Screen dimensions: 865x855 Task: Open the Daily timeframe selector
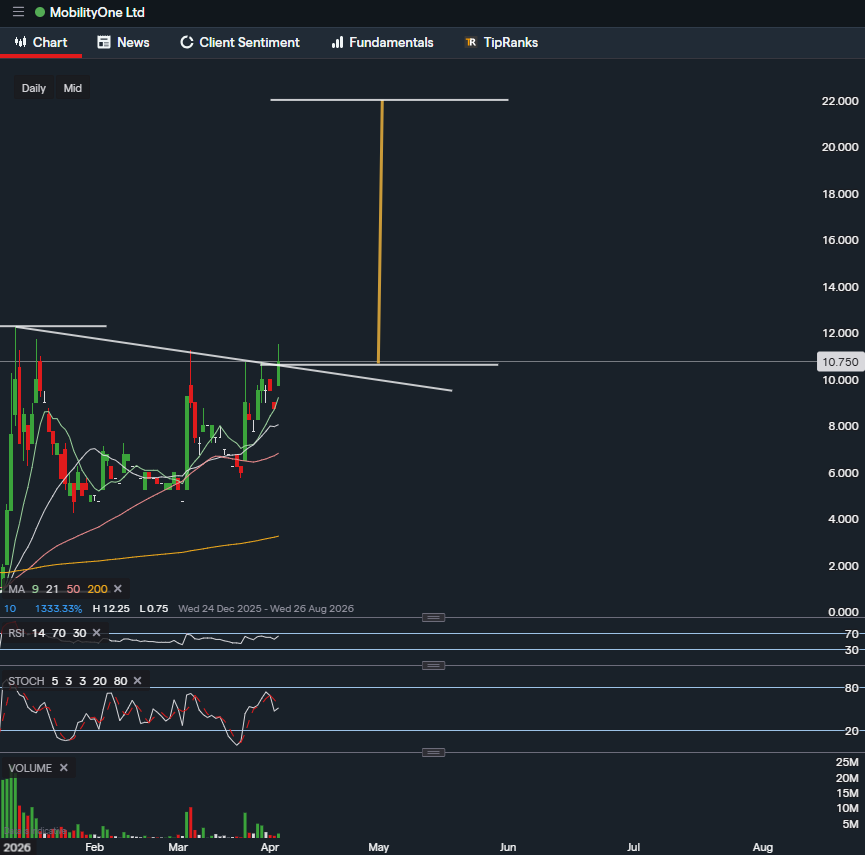(x=34, y=88)
